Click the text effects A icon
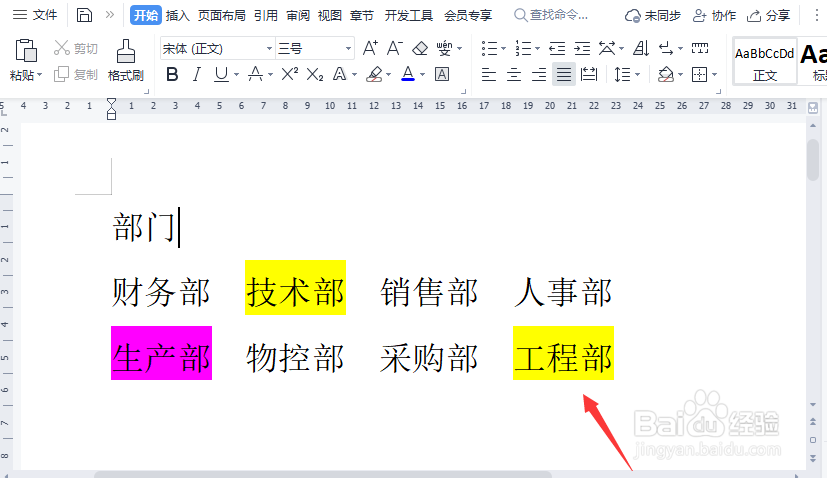Image resolution: width=827 pixels, height=478 pixels. [x=340, y=74]
